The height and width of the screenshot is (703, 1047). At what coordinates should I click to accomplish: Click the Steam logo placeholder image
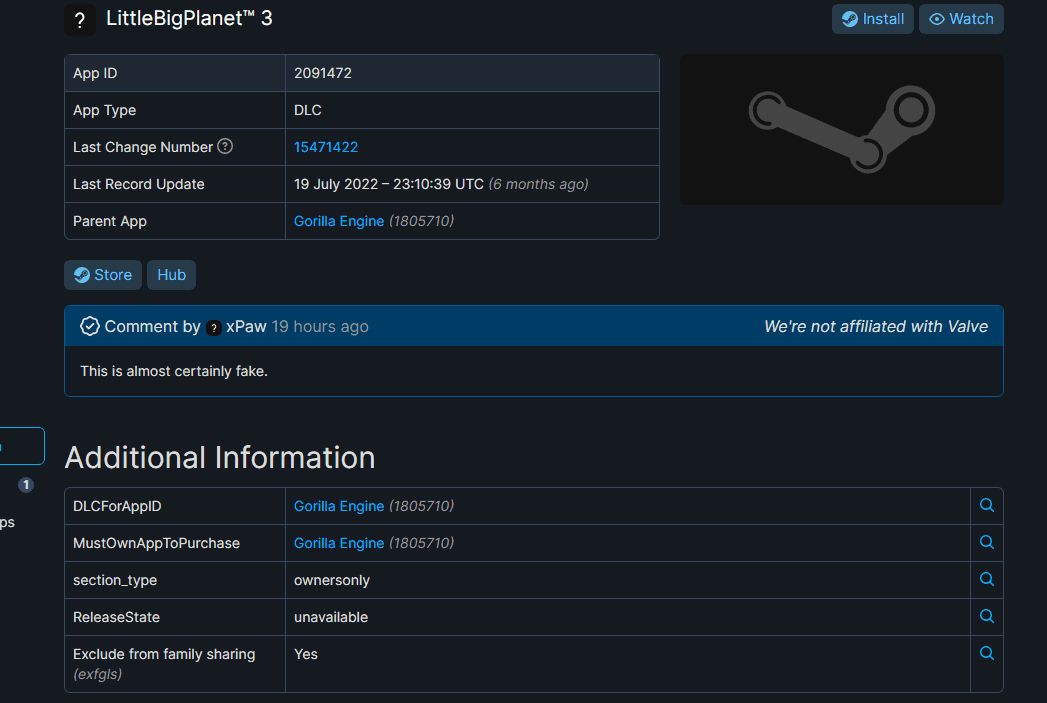[841, 130]
